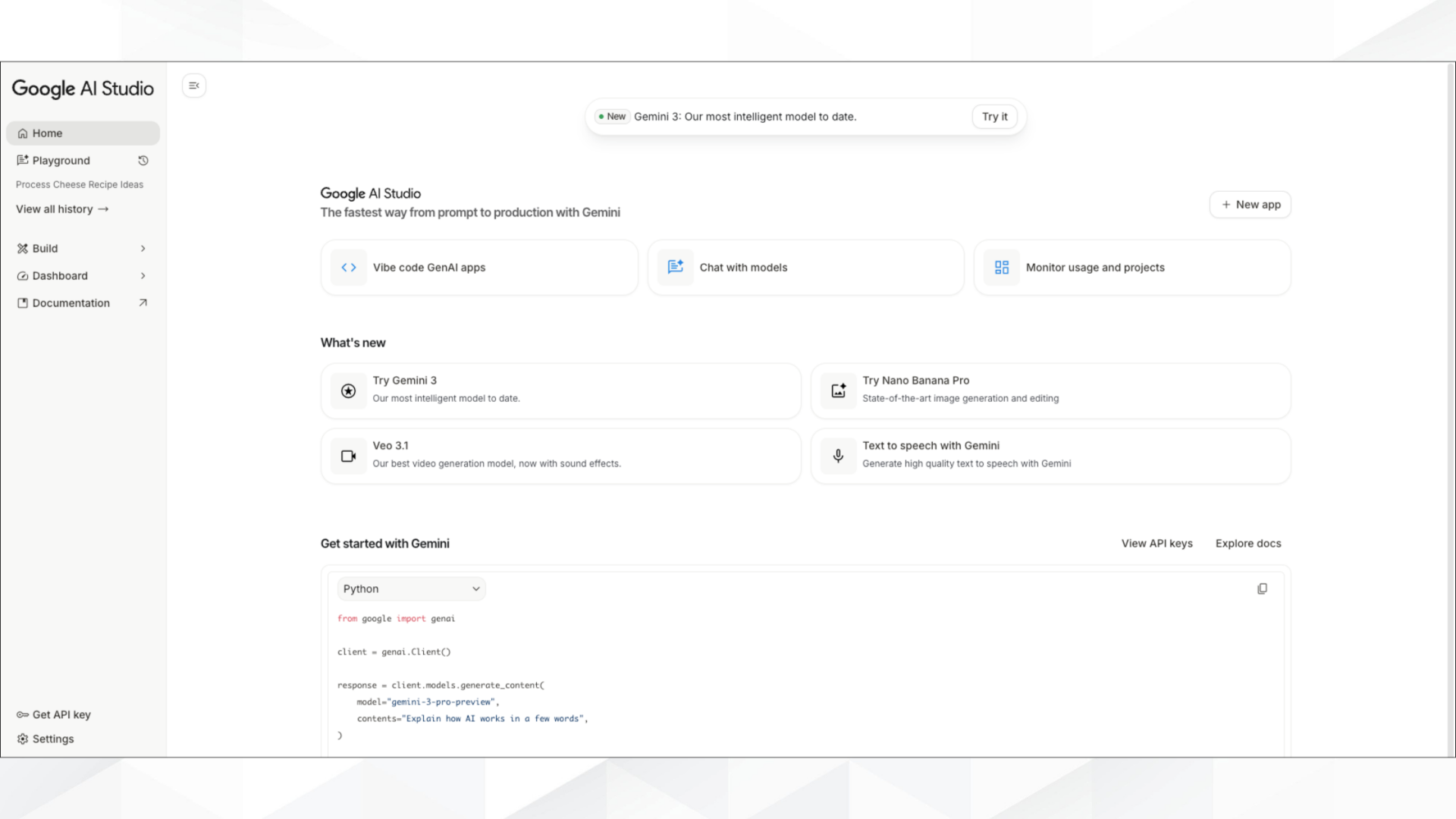The width and height of the screenshot is (1456, 819).
Task: Expand the Build section
Action: pyautogui.click(x=83, y=248)
